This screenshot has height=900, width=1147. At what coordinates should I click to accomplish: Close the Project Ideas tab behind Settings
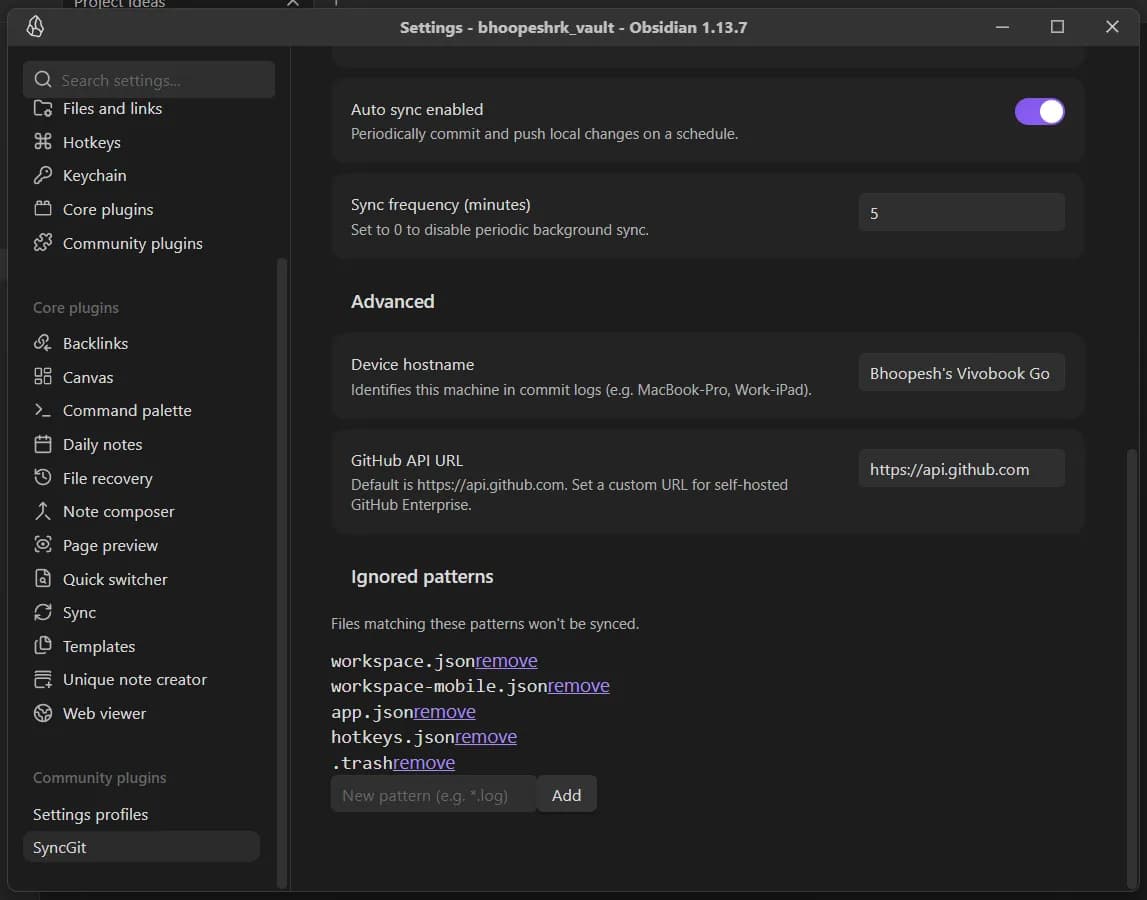[x=293, y=3]
